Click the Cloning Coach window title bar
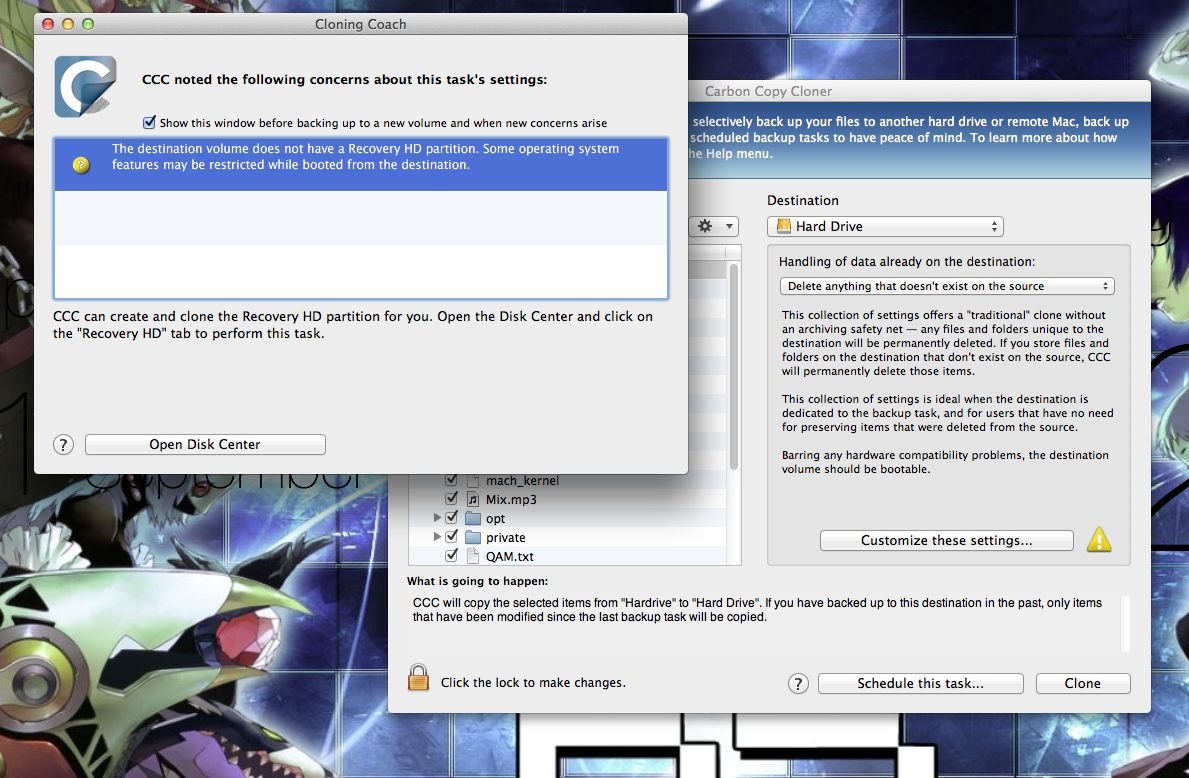 (361, 24)
